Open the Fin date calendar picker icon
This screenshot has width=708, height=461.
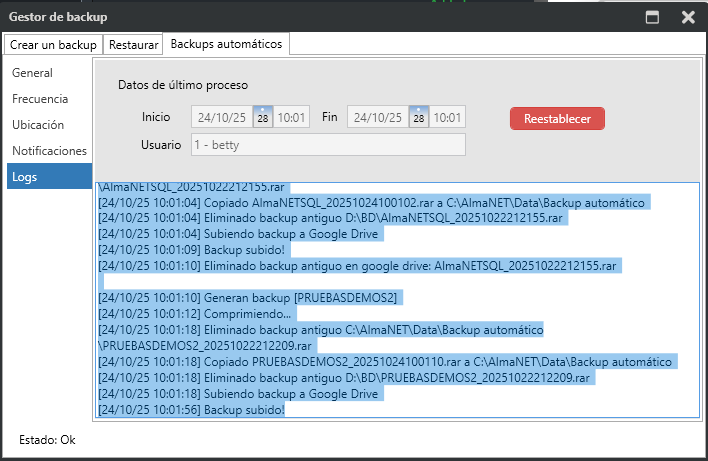[x=419, y=117]
